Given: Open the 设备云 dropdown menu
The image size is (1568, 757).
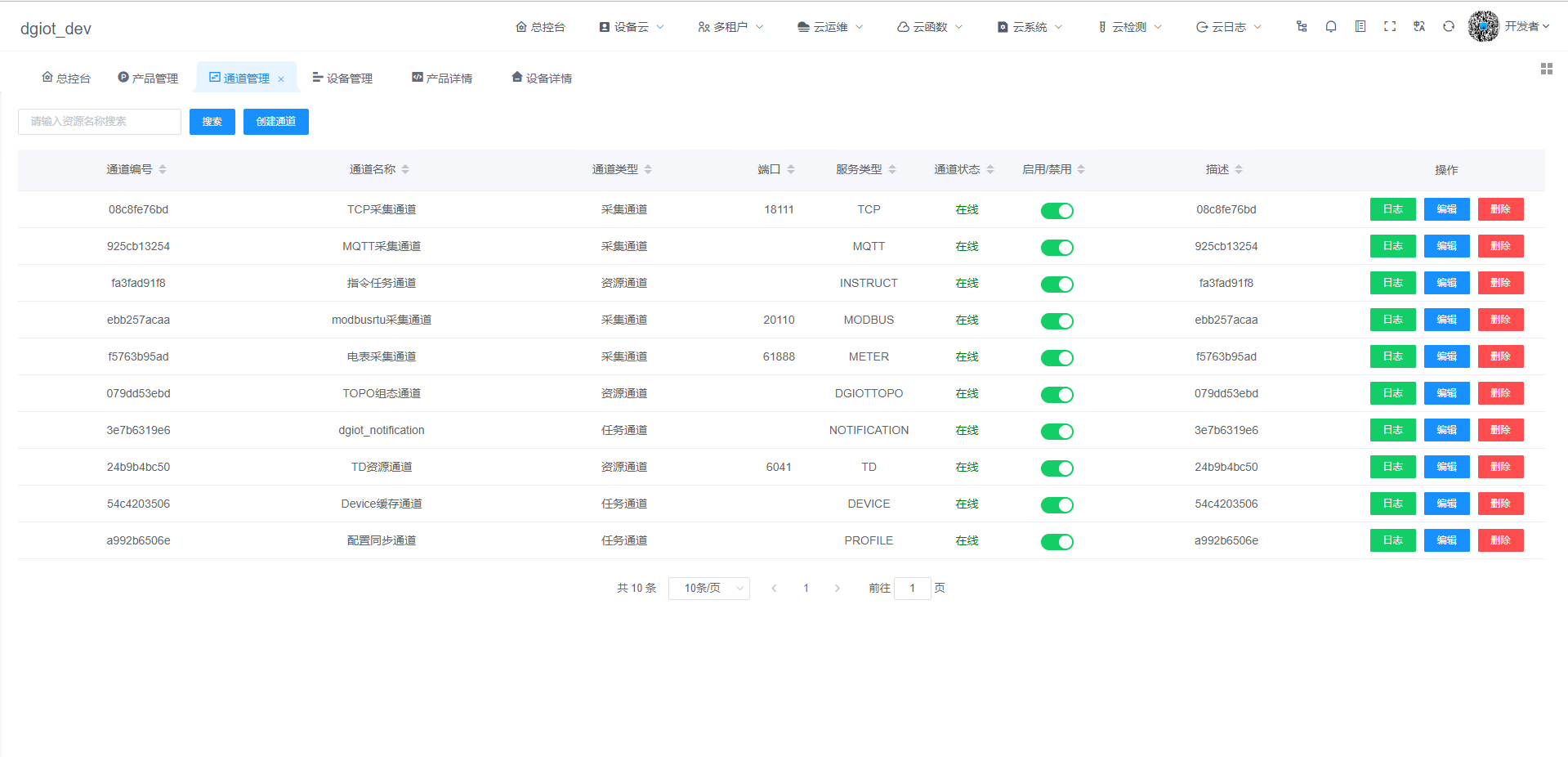Looking at the screenshot, I should coord(631,26).
